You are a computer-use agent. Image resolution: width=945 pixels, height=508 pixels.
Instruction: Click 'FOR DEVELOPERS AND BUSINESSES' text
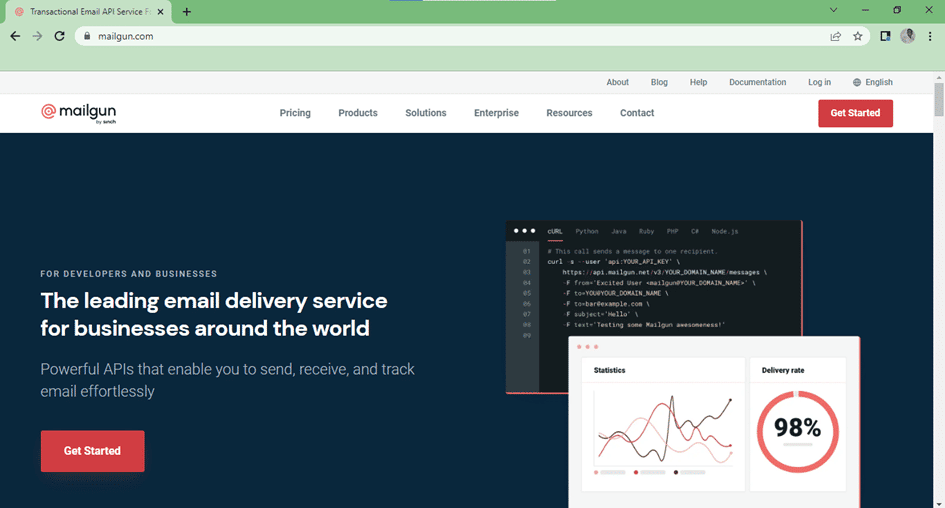coord(128,274)
